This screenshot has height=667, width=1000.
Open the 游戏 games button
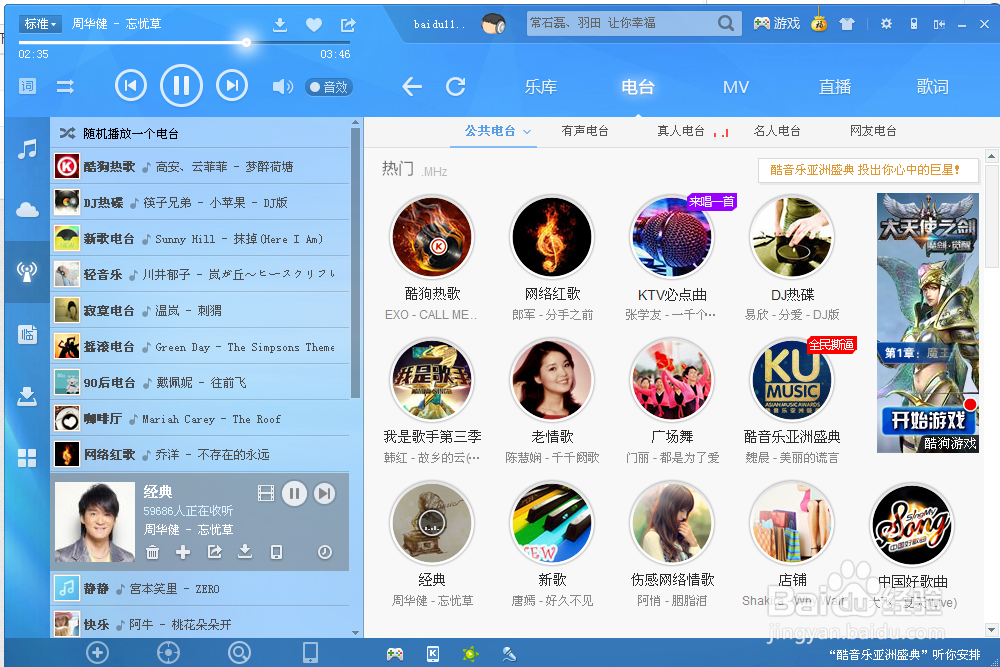[776, 24]
